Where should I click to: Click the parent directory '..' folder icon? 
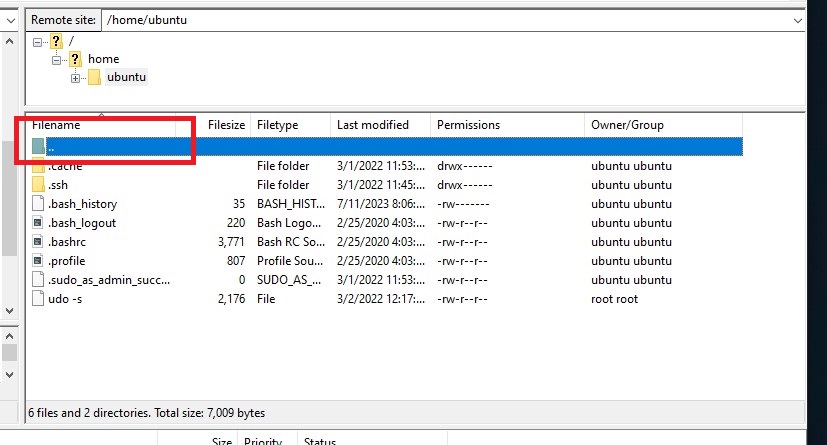pyautogui.click(x=38, y=147)
